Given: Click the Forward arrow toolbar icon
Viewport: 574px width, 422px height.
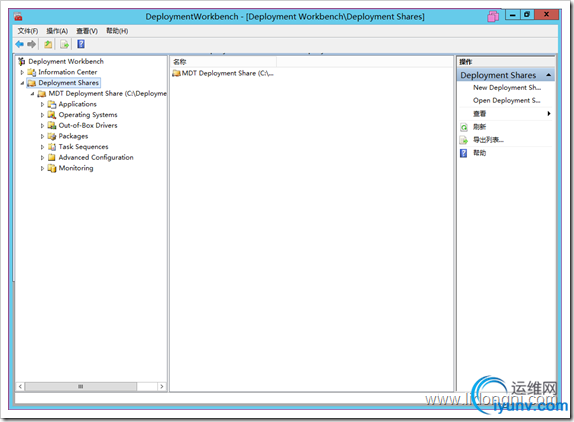Looking at the screenshot, I should (x=32, y=44).
